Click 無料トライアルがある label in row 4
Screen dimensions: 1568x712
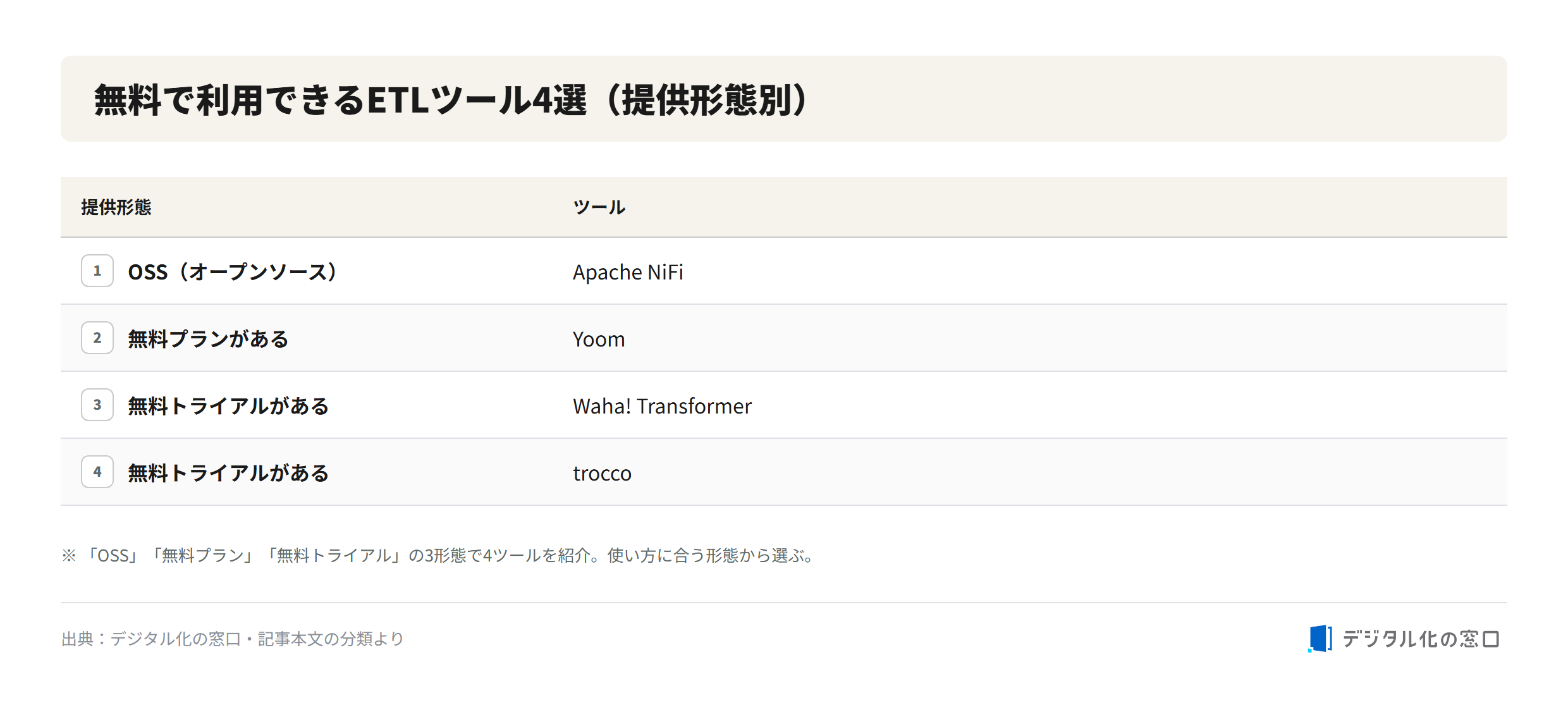(228, 473)
